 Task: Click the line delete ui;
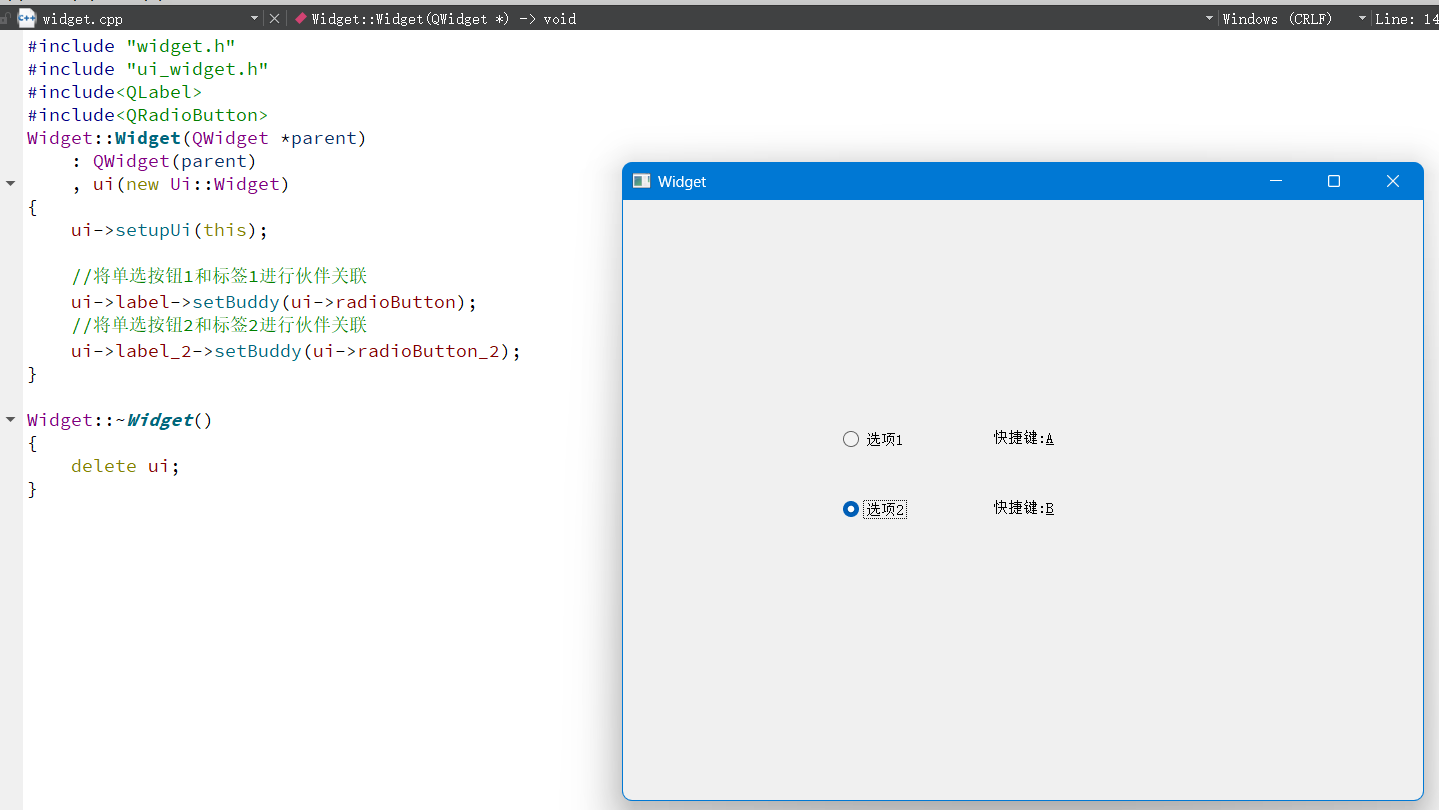coord(125,466)
